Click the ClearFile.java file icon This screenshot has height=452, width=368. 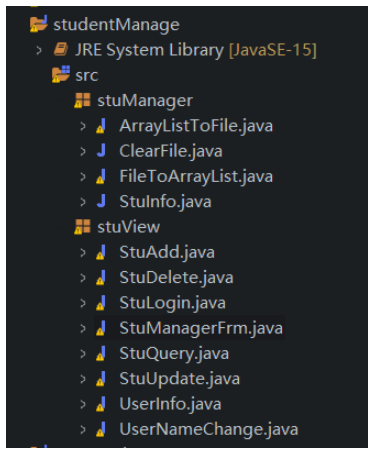pos(101,151)
